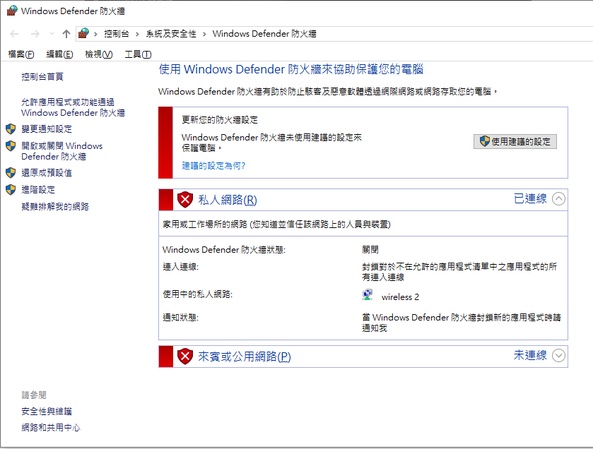Click red shield icon beside 來賓或公用網路
Viewport: 593px width, 449px height.
(x=185, y=356)
